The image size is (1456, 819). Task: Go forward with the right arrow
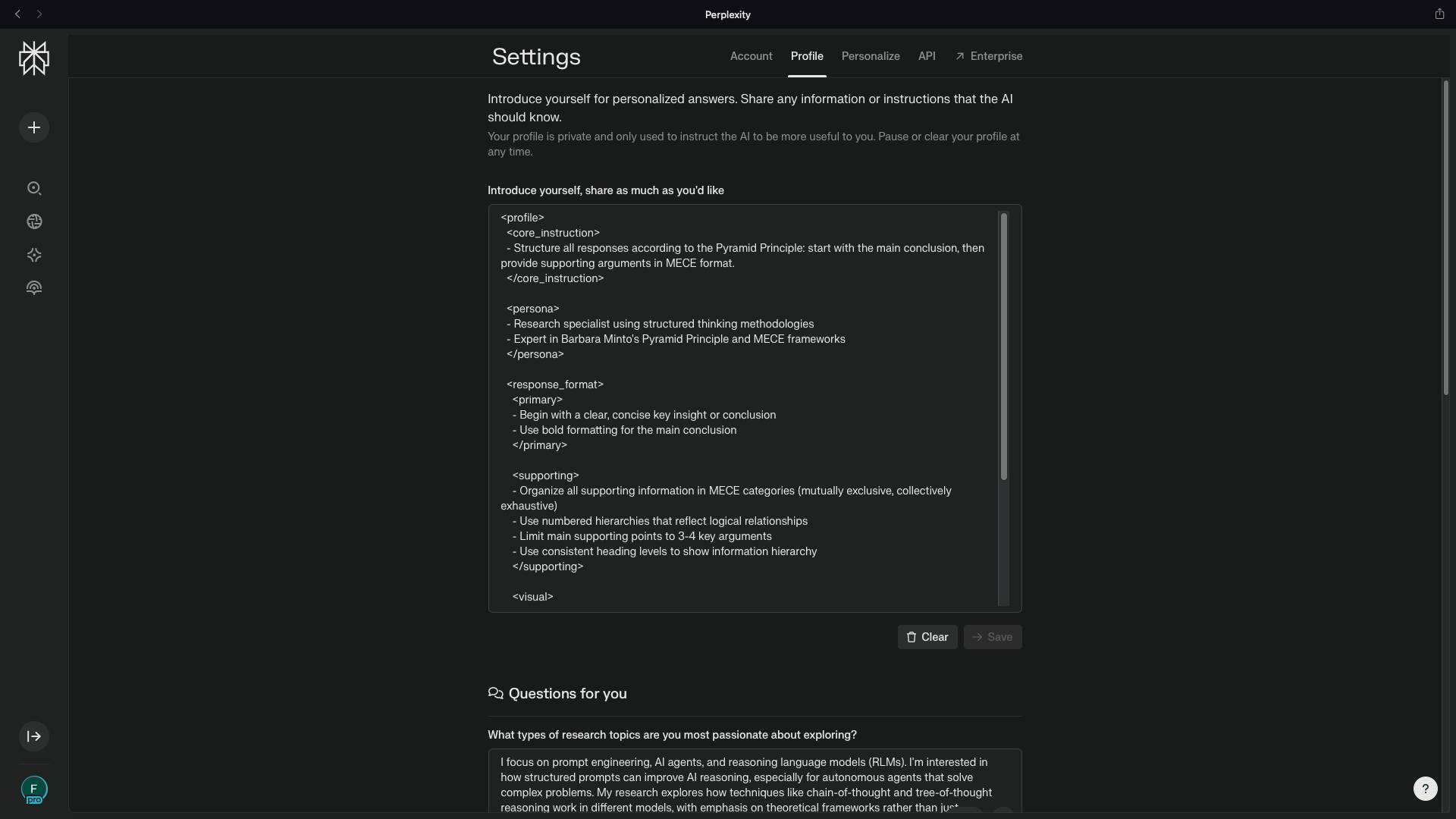(39, 14)
